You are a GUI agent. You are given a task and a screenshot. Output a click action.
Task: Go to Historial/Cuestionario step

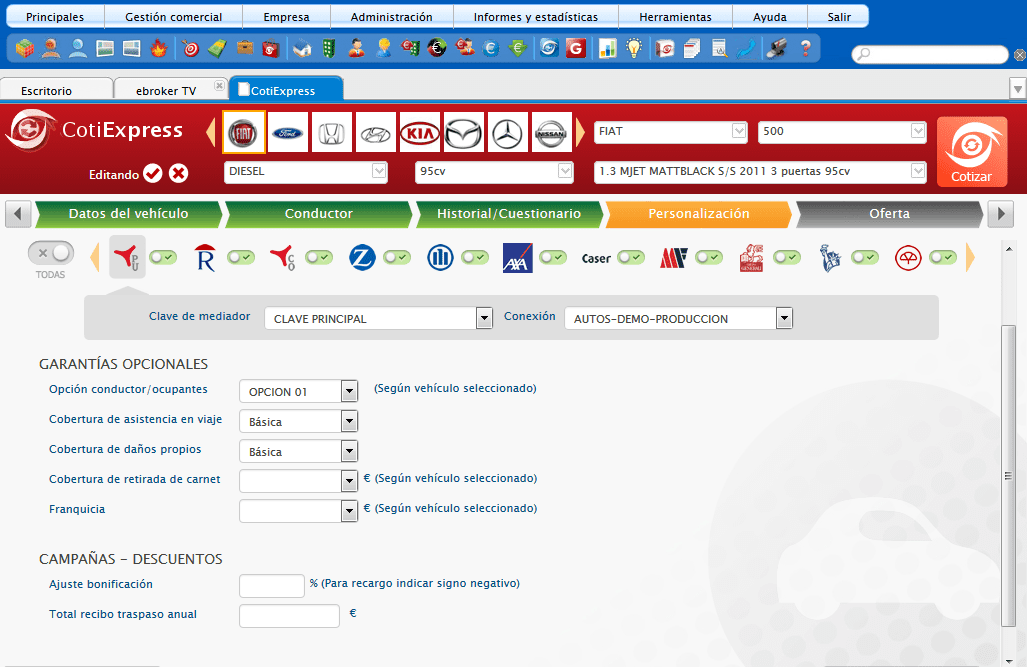[x=509, y=214]
